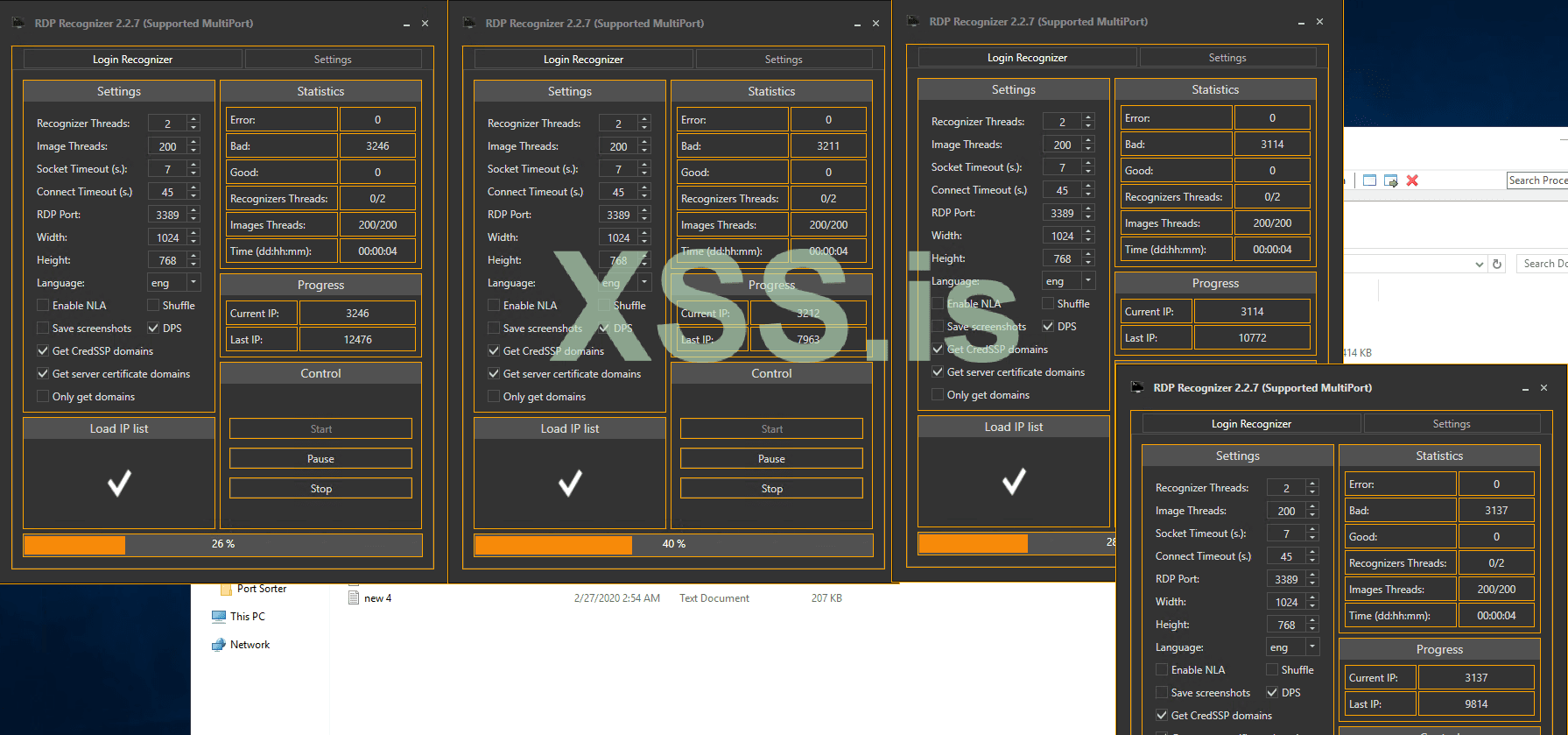Click Last IP value 12476 in the 26 % window
The width and height of the screenshot is (1568, 735).
[x=357, y=340]
